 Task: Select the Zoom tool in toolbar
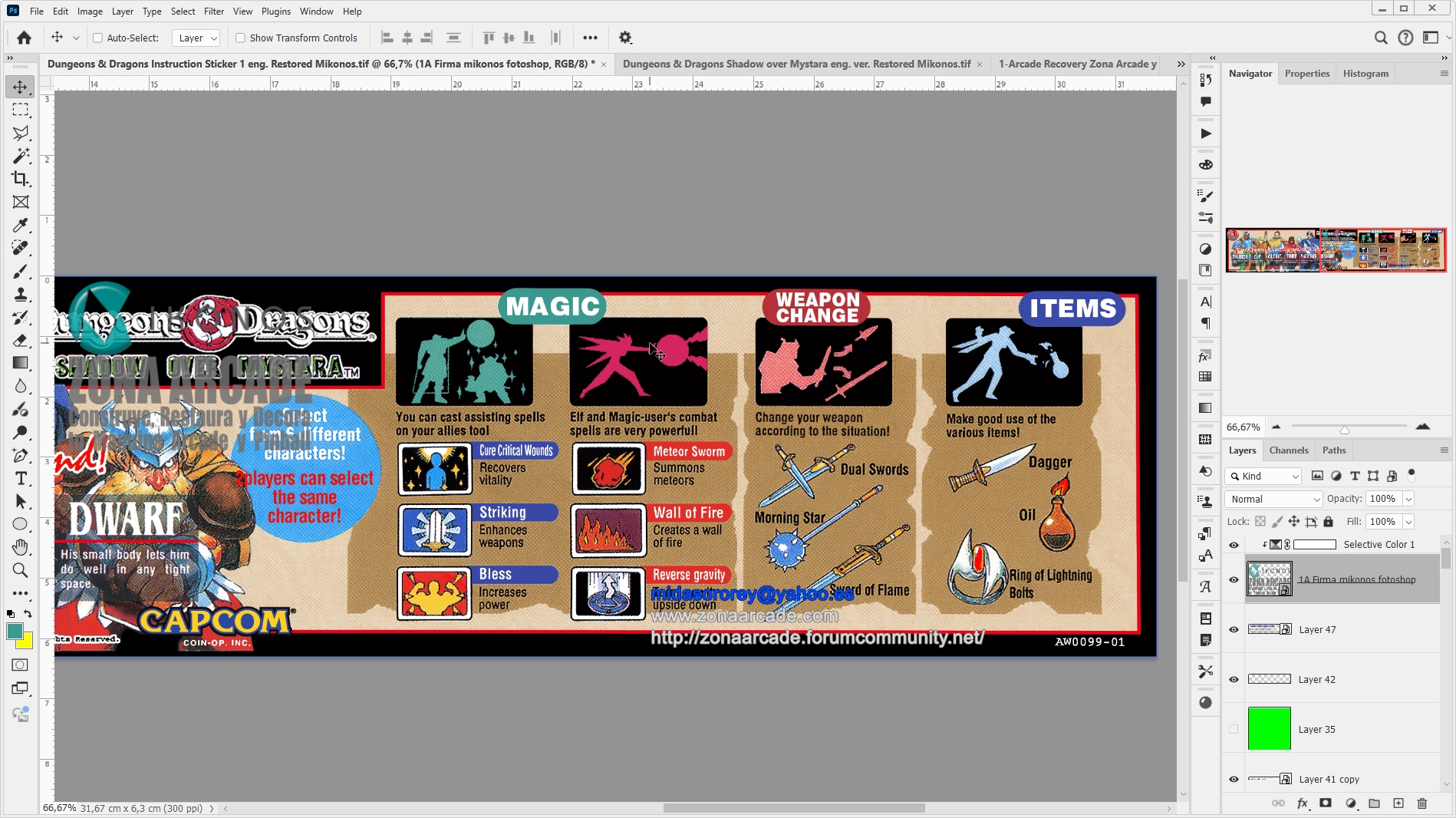coord(21,570)
